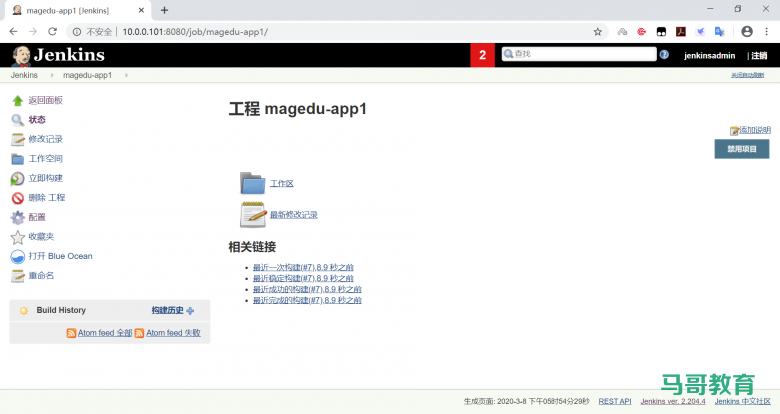Image resolution: width=780 pixels, height=414 pixels.
Task: Click the Jenkins butler logo
Action: (x=21, y=55)
